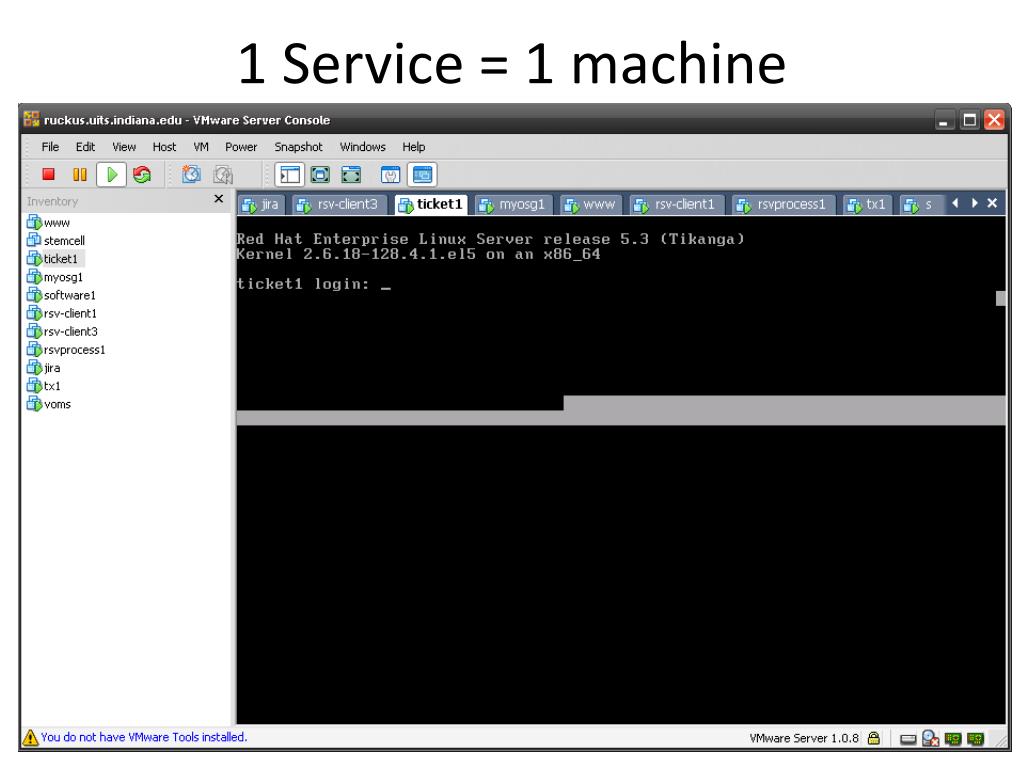1024x768 pixels.
Task: Click inside the ticket1 console screen
Action: point(620,470)
